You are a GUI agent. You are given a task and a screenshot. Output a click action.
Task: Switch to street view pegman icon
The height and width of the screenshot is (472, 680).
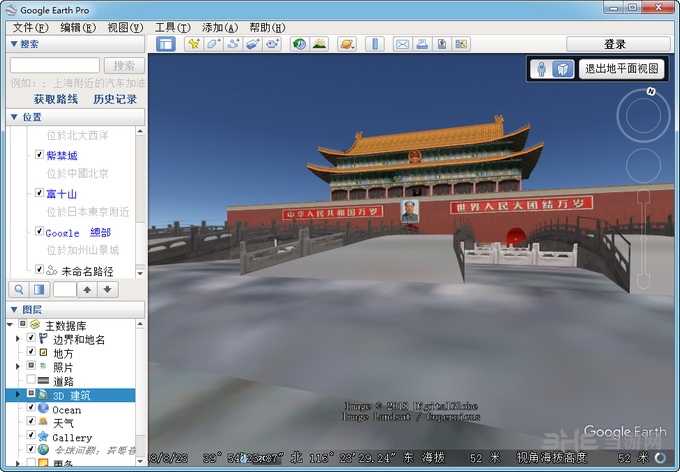pos(541,69)
